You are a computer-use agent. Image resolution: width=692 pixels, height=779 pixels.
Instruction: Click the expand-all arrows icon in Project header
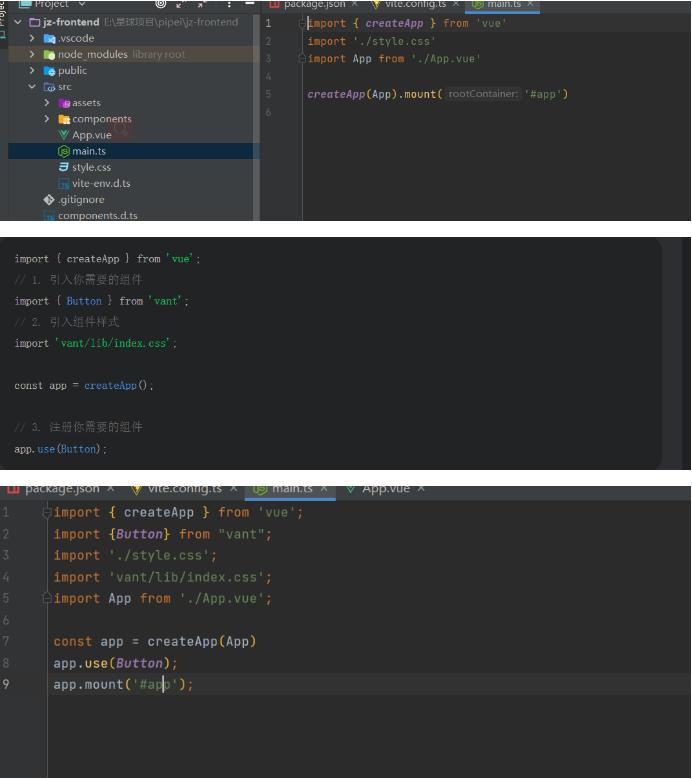180,4
